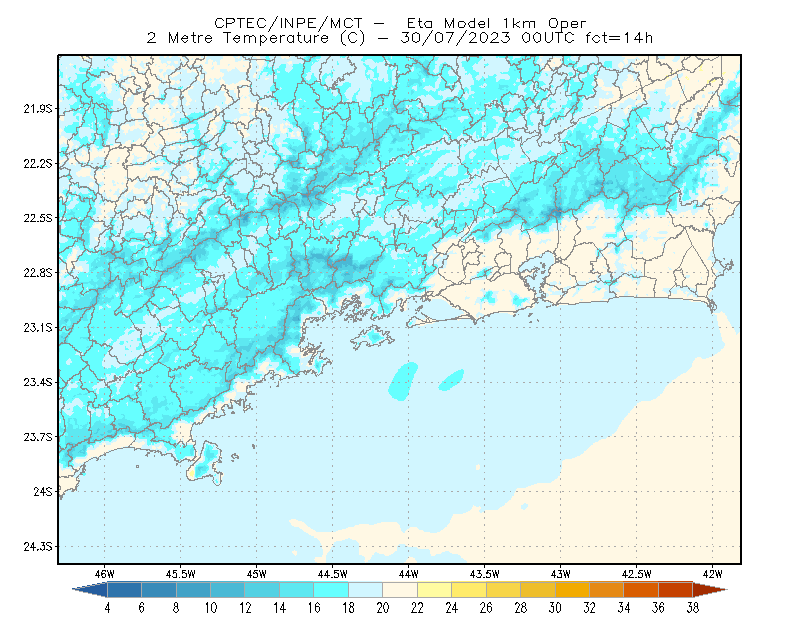Click the 46W longitude axis label
The height and width of the screenshot is (618, 800).
105,574
